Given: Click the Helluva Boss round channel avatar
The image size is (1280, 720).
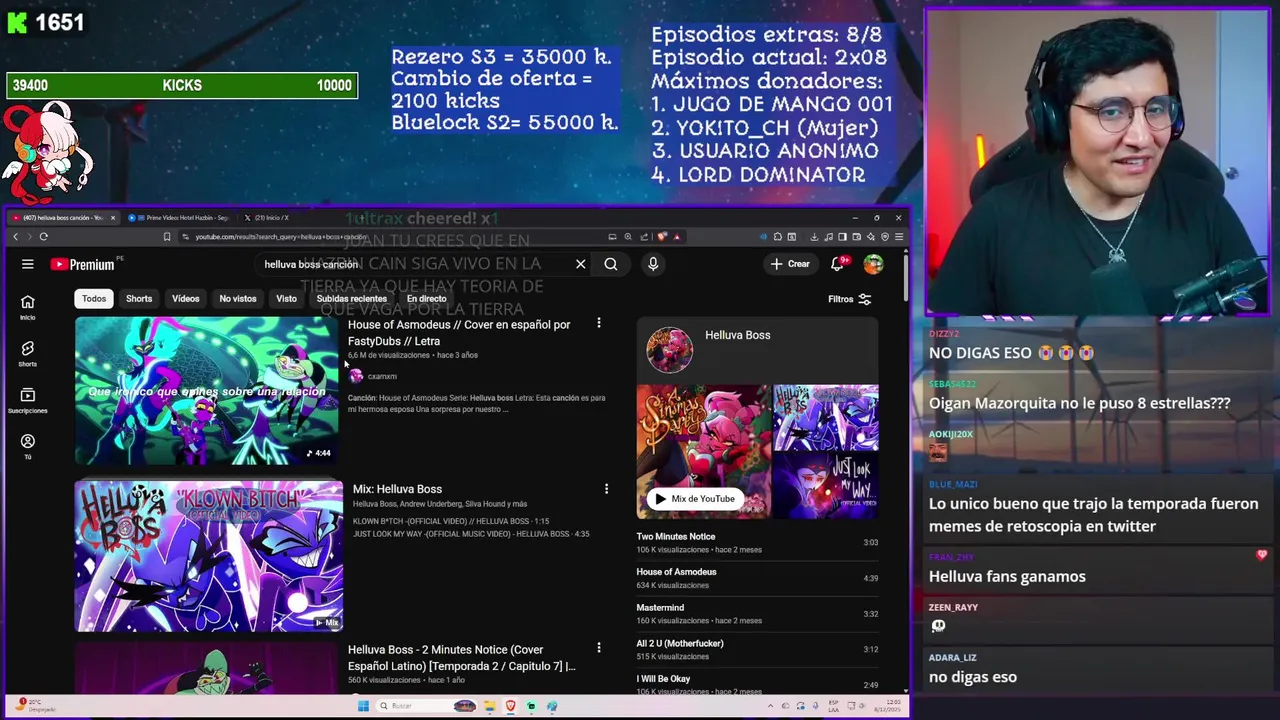Looking at the screenshot, I should (669, 350).
